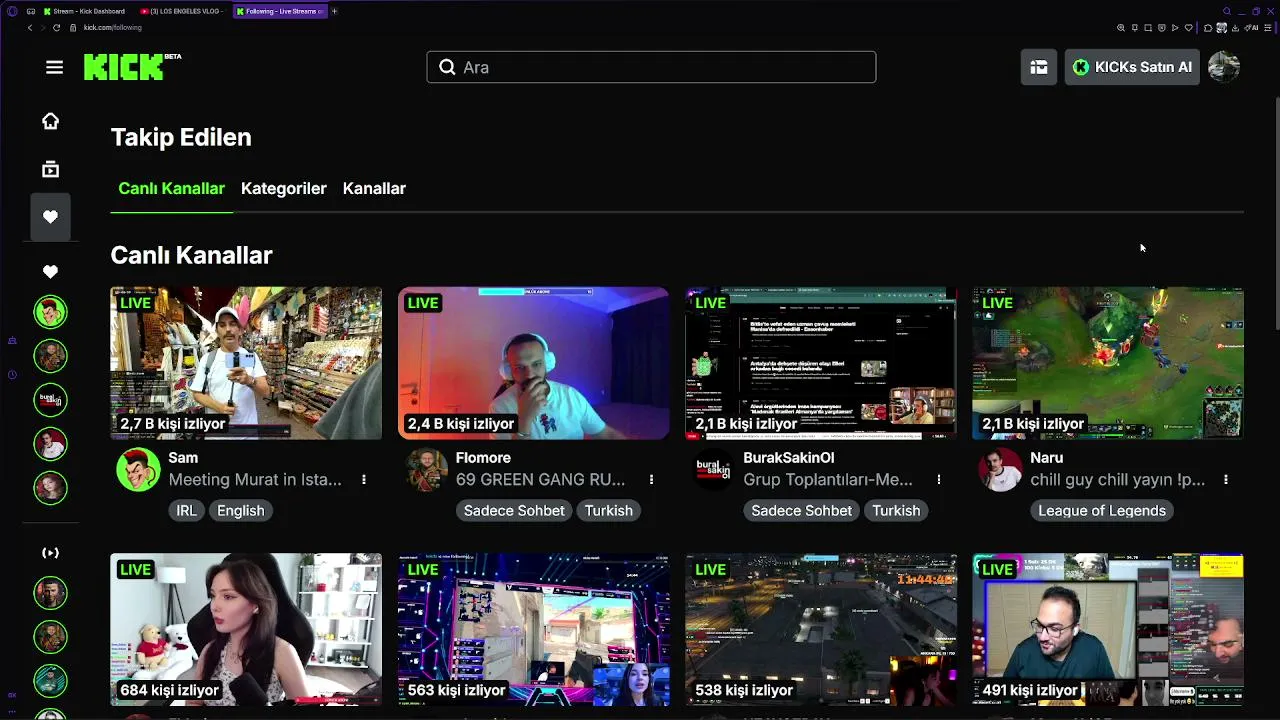Image resolution: width=1280 pixels, height=720 pixels.
Task: Click the League of Legends tag
Action: (1102, 511)
